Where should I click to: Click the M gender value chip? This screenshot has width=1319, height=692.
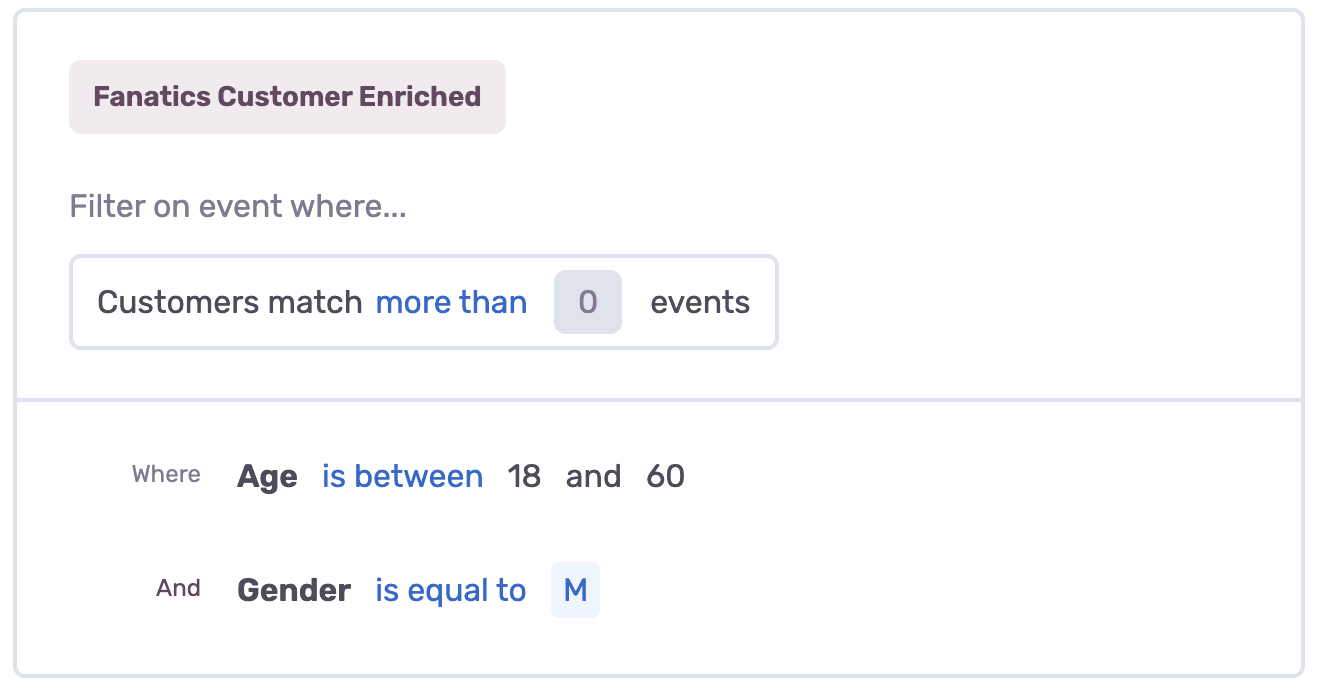pyautogui.click(x=575, y=590)
